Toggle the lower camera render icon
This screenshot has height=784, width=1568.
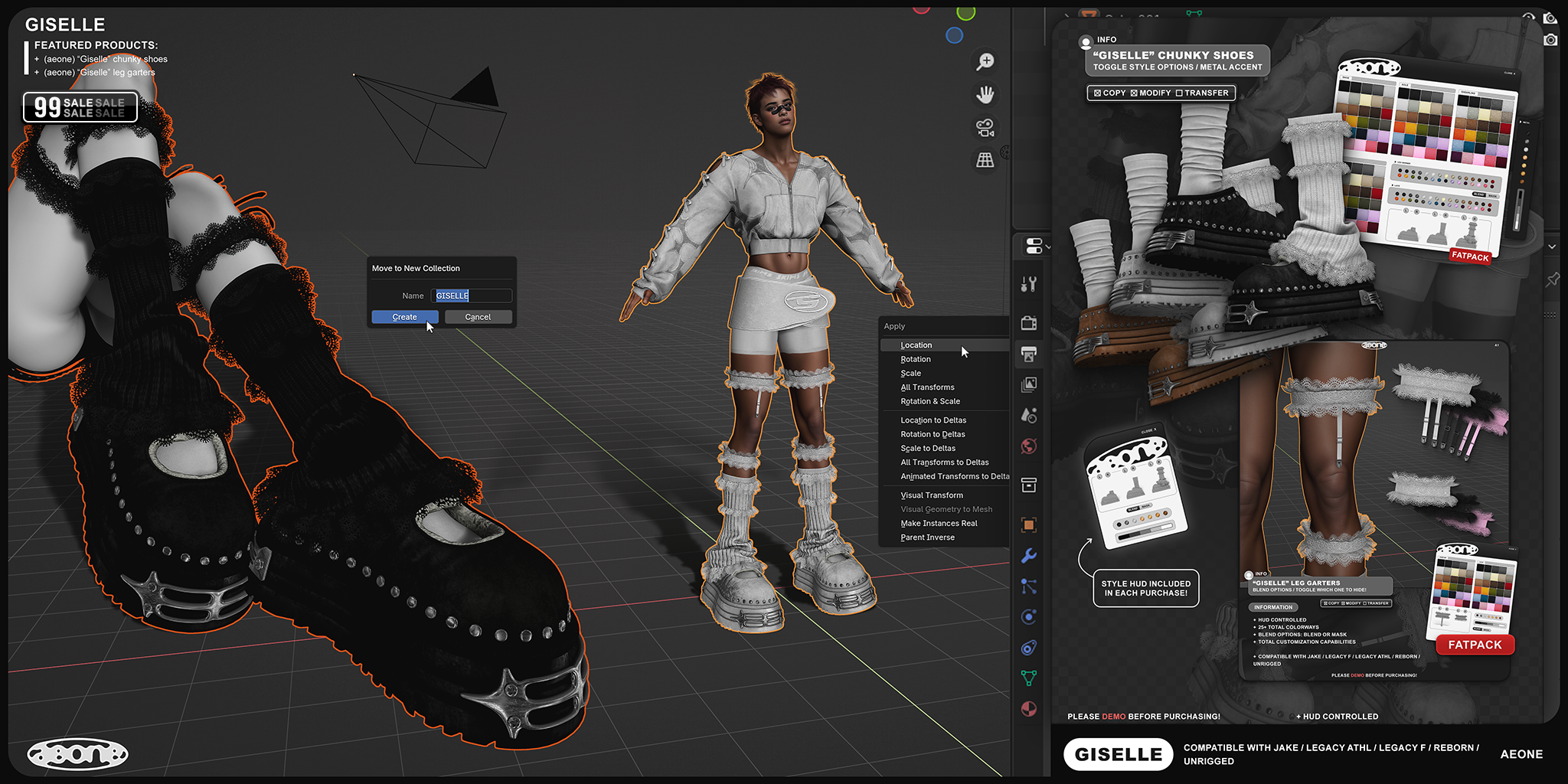[x=1550, y=39]
